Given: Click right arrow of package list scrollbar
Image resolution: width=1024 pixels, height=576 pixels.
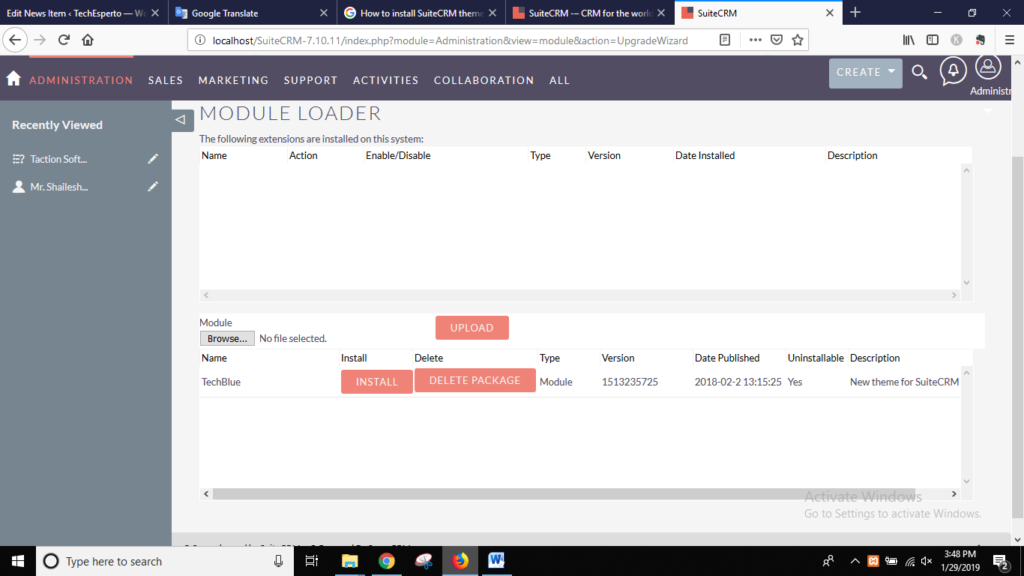Looking at the screenshot, I should coord(953,494).
